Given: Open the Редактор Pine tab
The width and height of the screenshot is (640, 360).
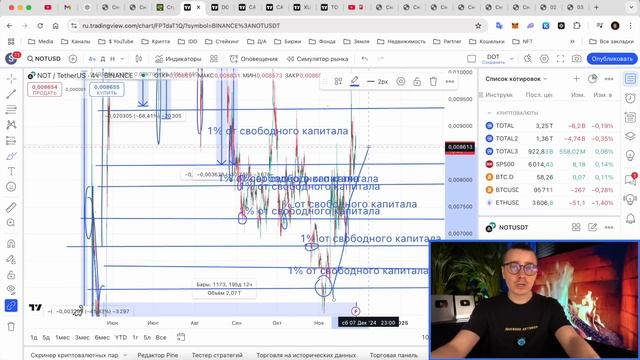Looking at the screenshot, I should point(158,355).
